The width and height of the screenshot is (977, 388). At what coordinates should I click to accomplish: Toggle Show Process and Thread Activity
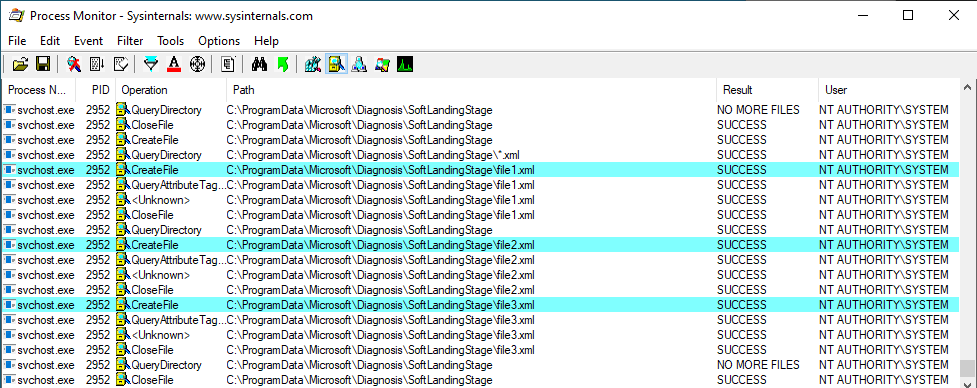point(382,64)
